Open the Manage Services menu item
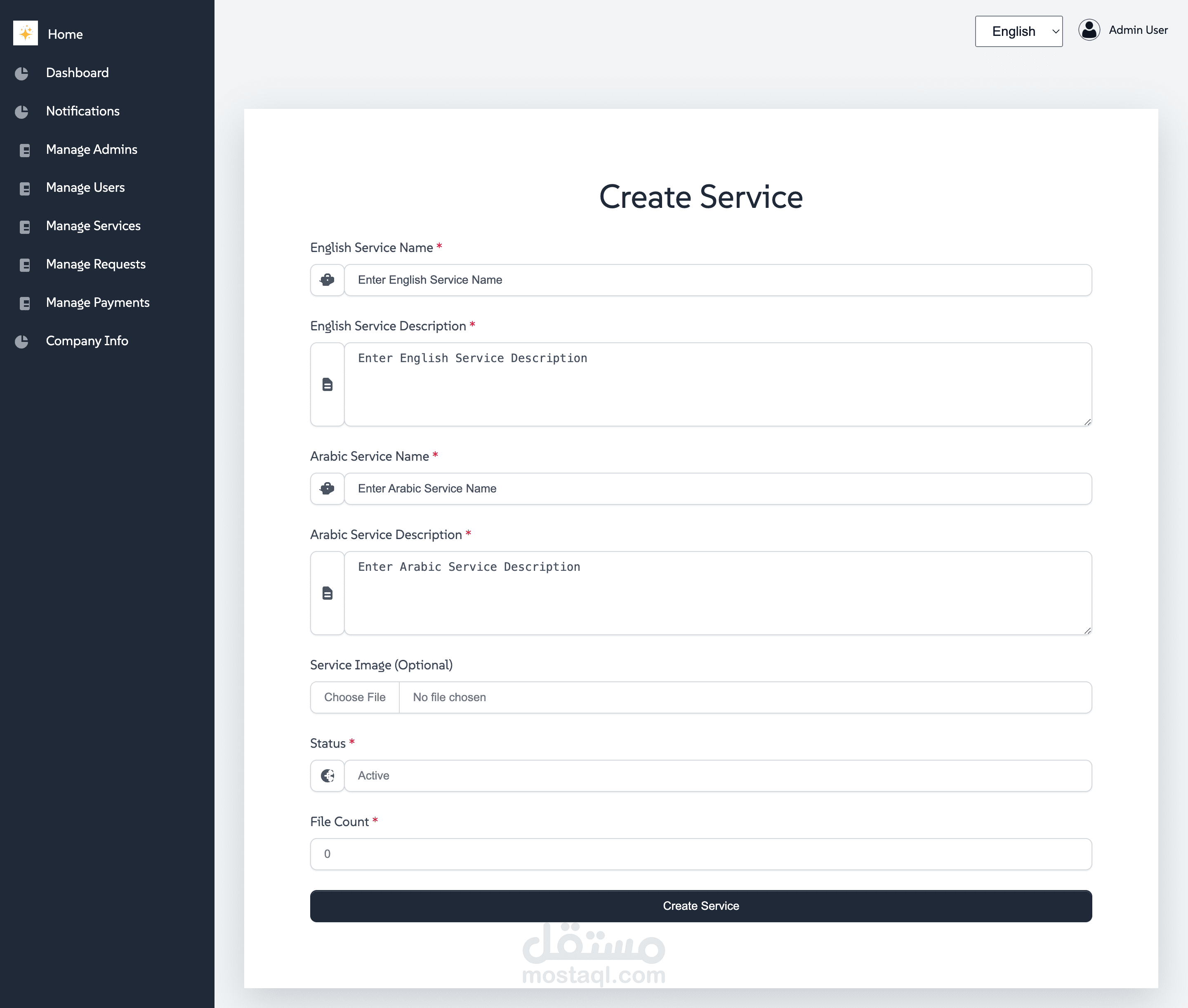This screenshot has height=1008, width=1188. pyautogui.click(x=93, y=226)
